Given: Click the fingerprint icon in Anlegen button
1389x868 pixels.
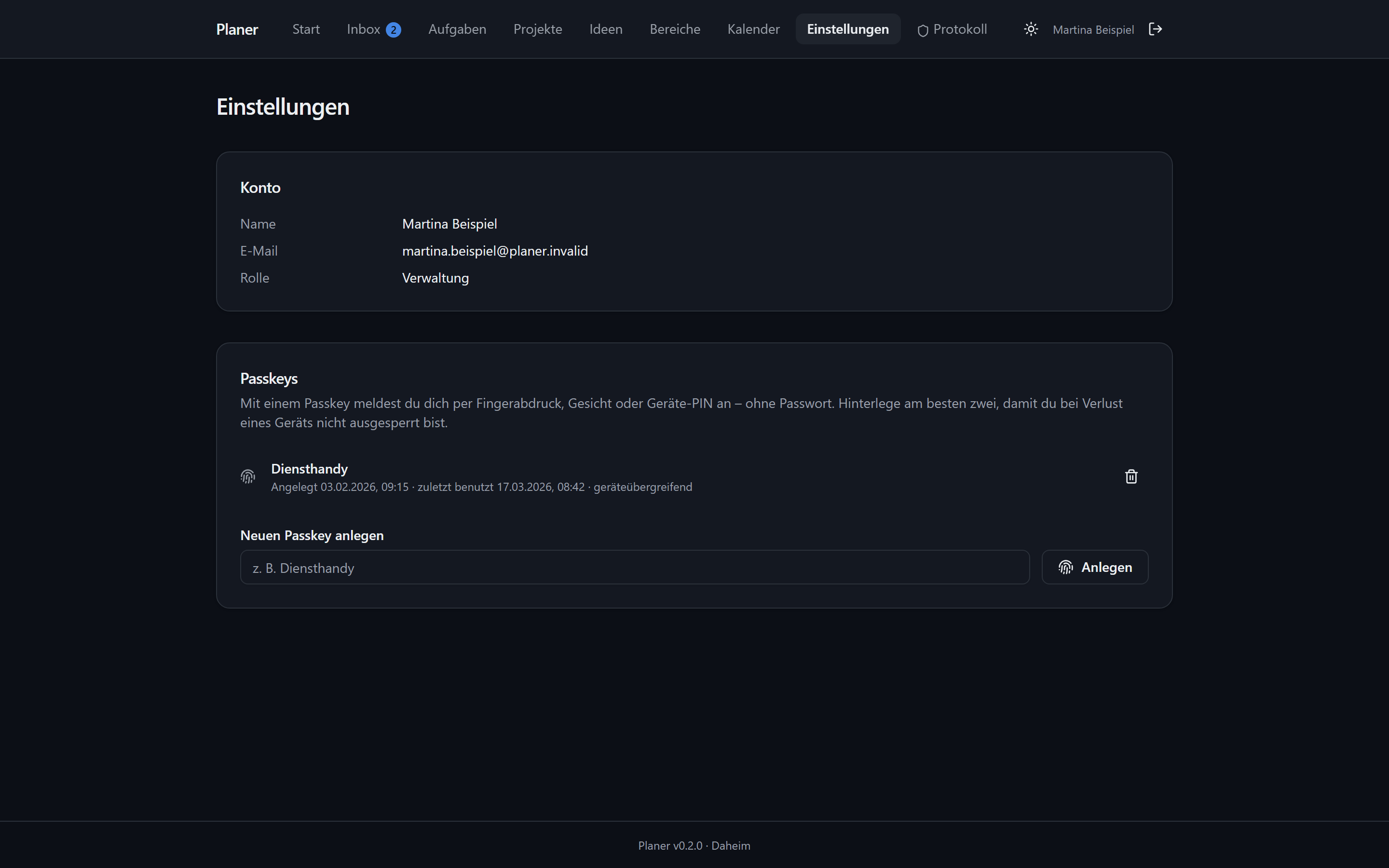Looking at the screenshot, I should [1066, 567].
